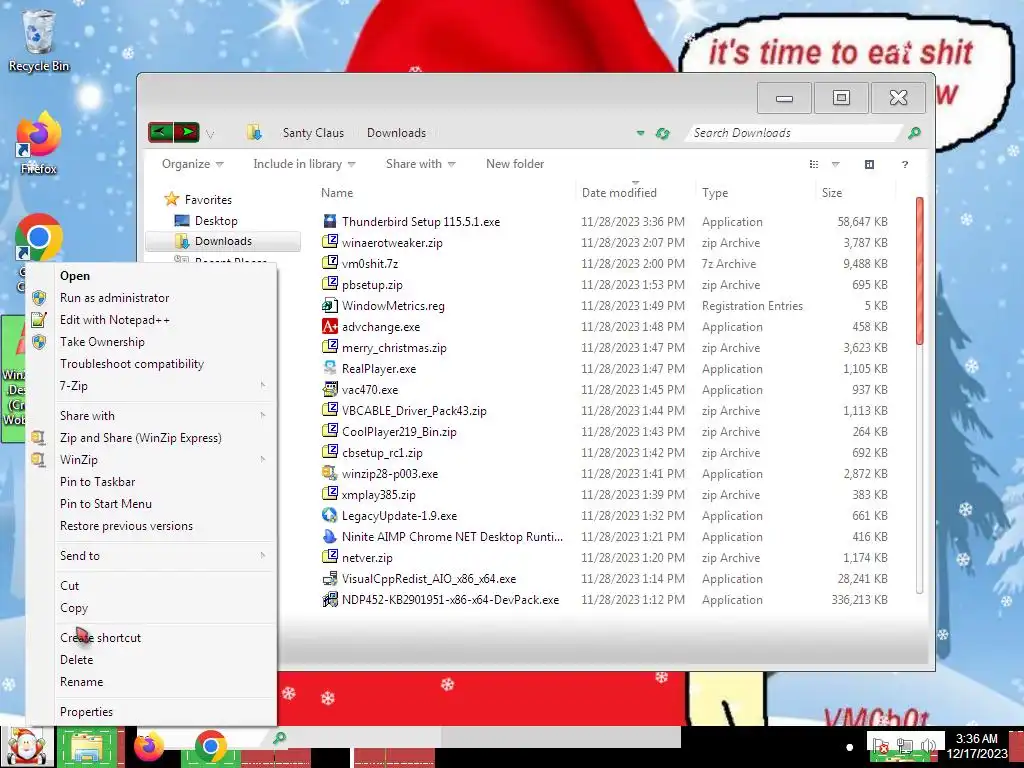The image size is (1024, 768).
Task: Expand the Share with toolbar dropdown
Action: 421,164
